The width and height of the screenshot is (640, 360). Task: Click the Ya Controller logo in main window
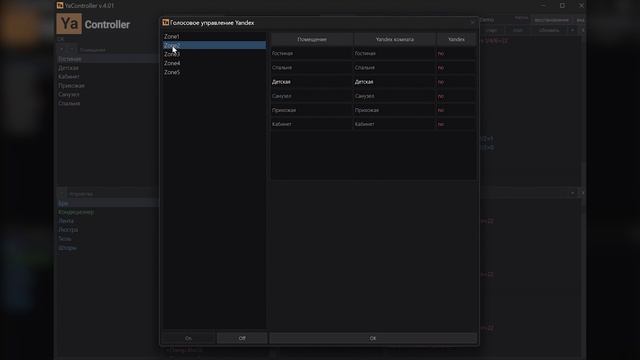[93, 24]
